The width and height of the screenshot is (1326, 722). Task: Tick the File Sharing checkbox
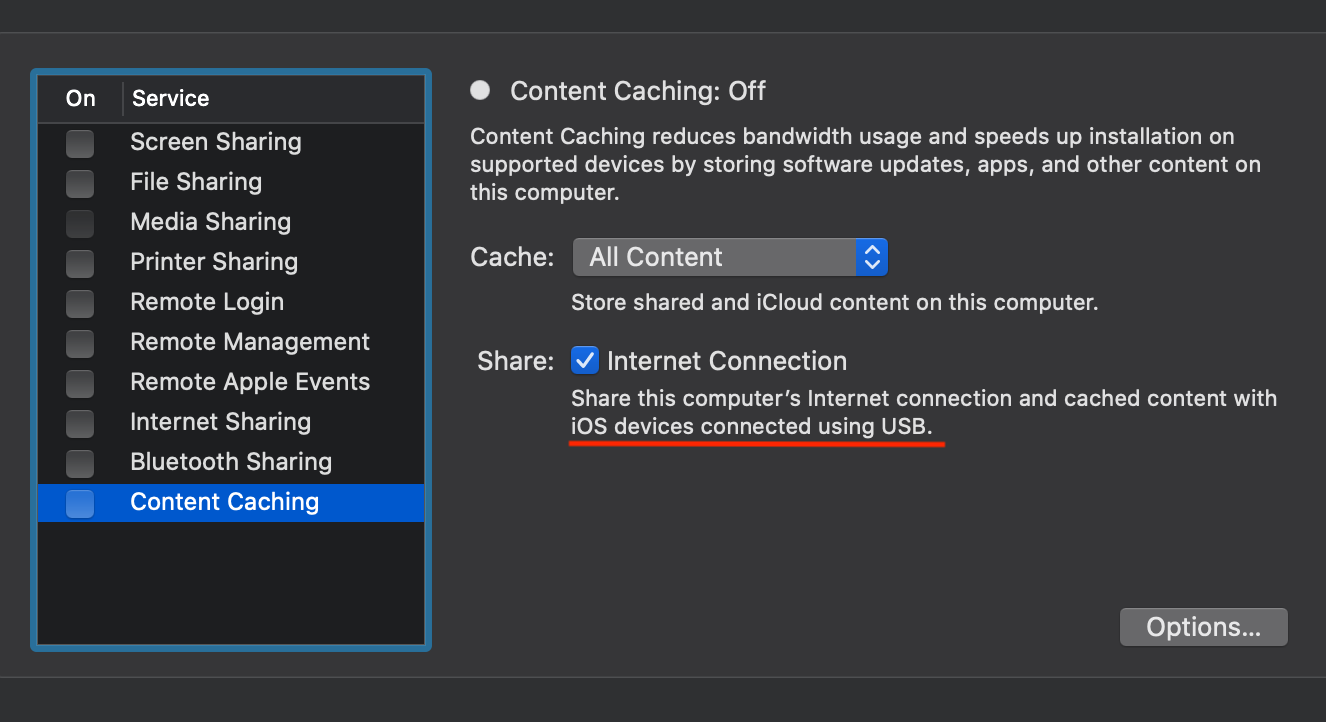click(x=80, y=183)
